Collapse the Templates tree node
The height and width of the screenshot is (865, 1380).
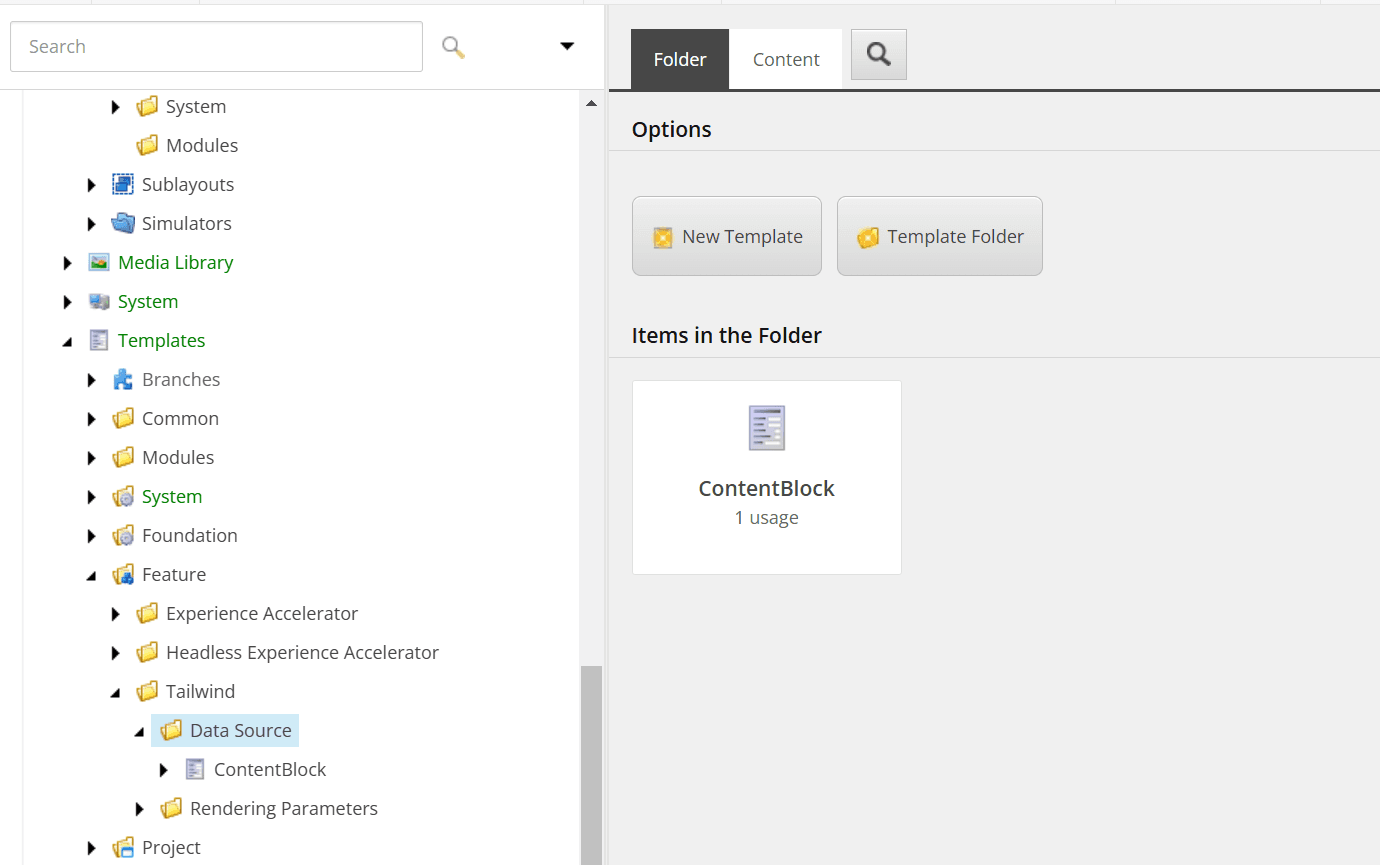(x=67, y=341)
